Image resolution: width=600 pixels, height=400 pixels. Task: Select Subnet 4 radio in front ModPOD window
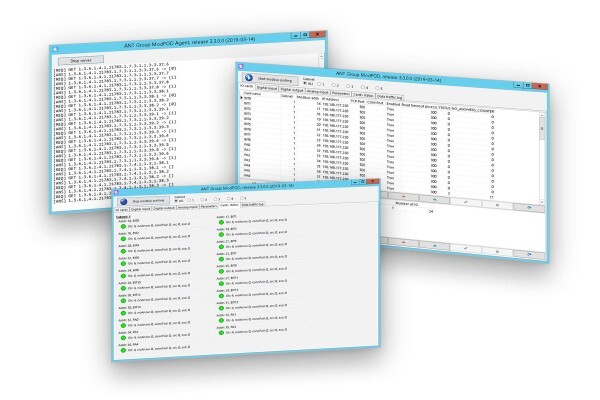tap(228, 199)
